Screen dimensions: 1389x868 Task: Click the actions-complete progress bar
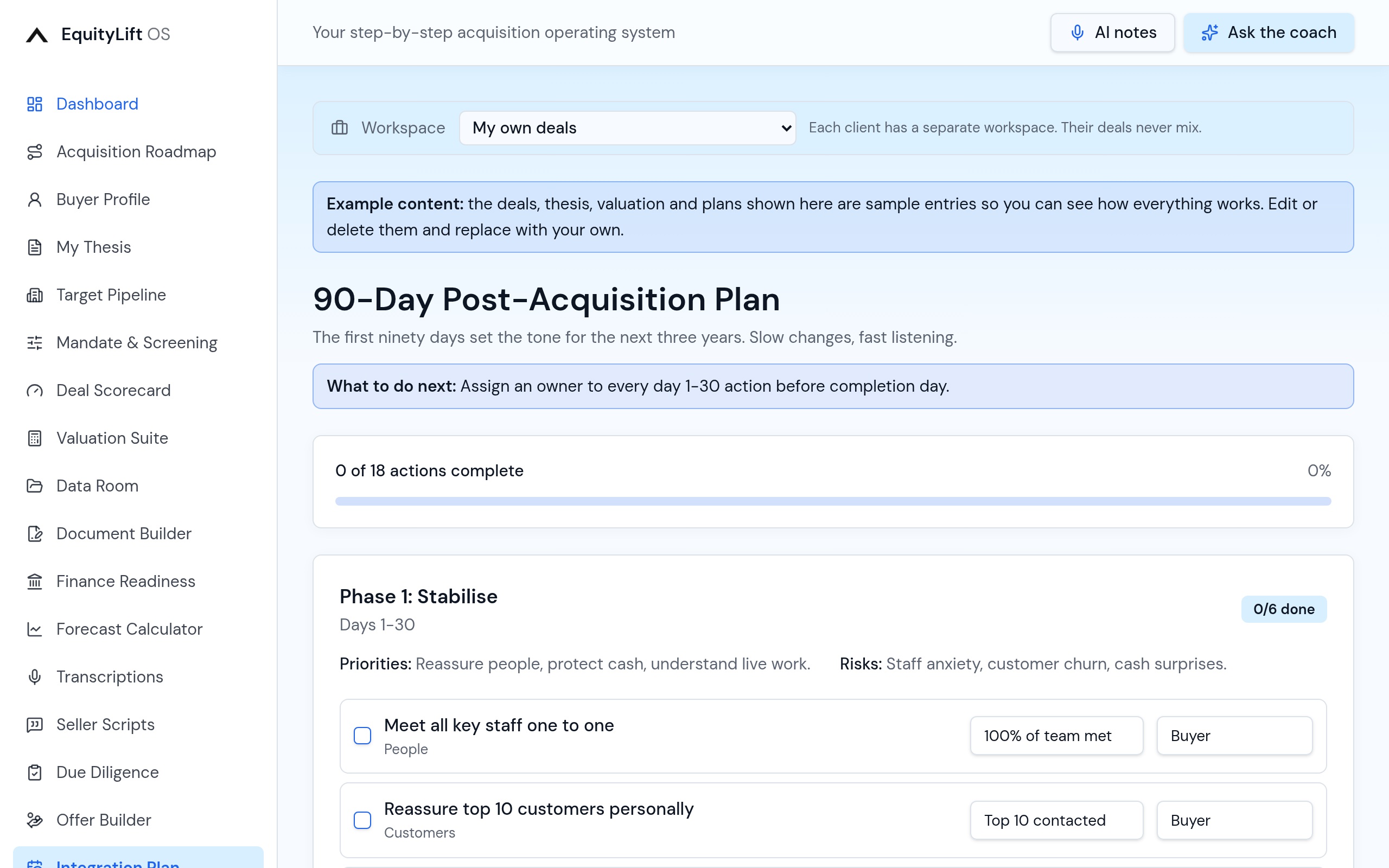833,501
